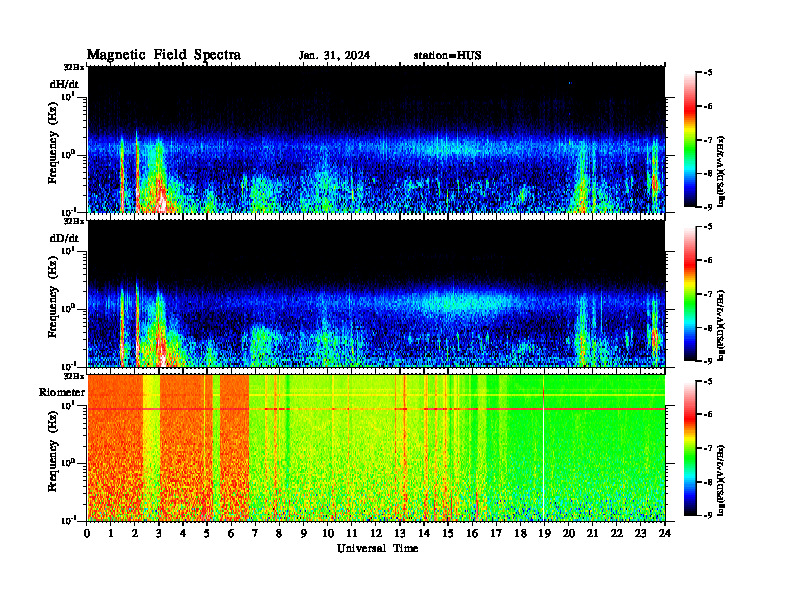Viewport: 792px width, 612px height.
Task: Click the "-7" value on the Riometer color scale
Action: (708, 448)
